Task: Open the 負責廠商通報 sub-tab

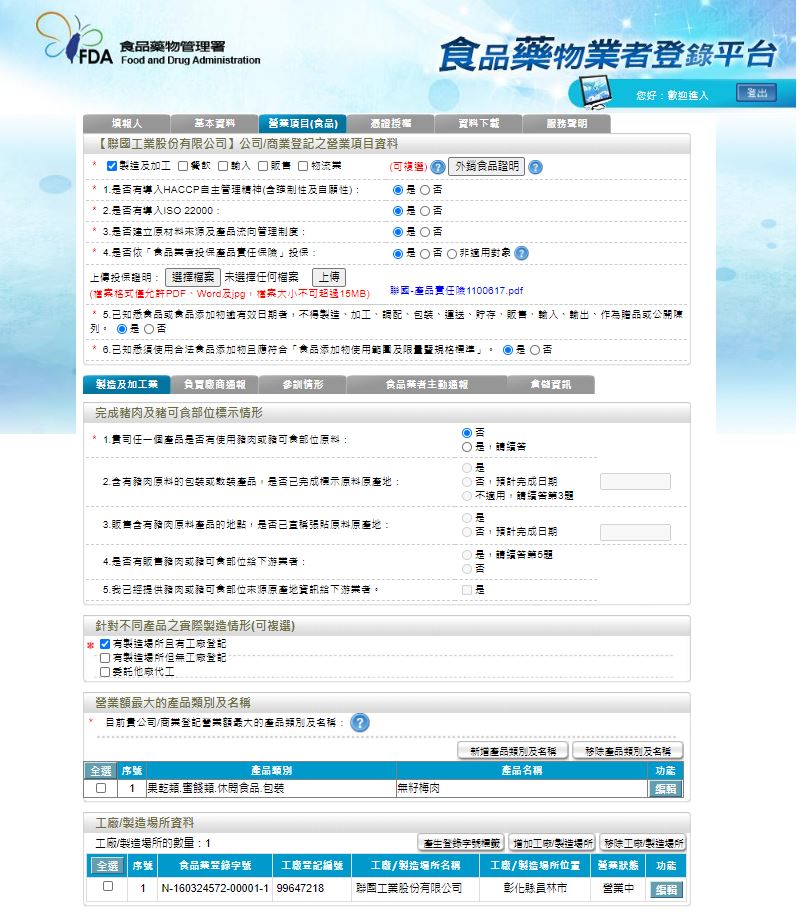Action: 214,385
